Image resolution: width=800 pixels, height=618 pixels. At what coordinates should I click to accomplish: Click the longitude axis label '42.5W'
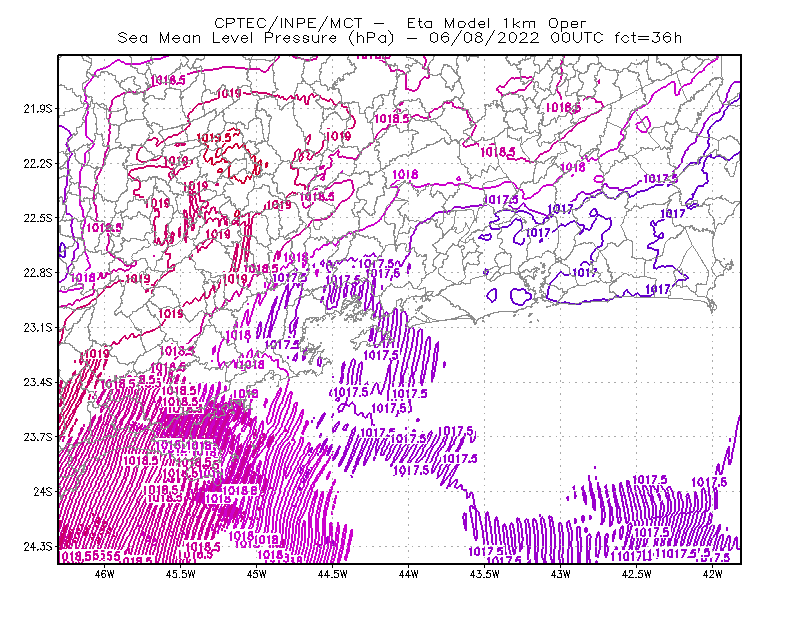(x=637, y=574)
